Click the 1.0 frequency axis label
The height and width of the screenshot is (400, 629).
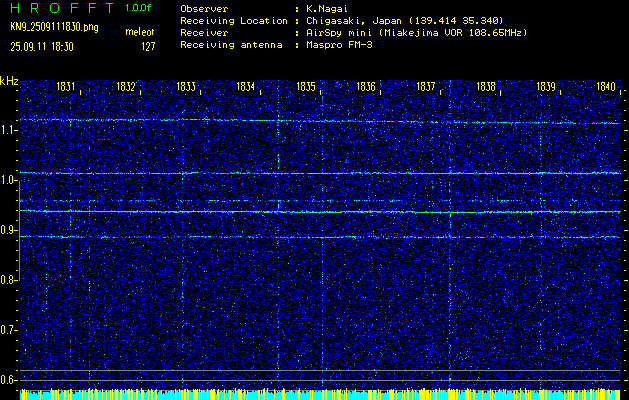(8, 181)
